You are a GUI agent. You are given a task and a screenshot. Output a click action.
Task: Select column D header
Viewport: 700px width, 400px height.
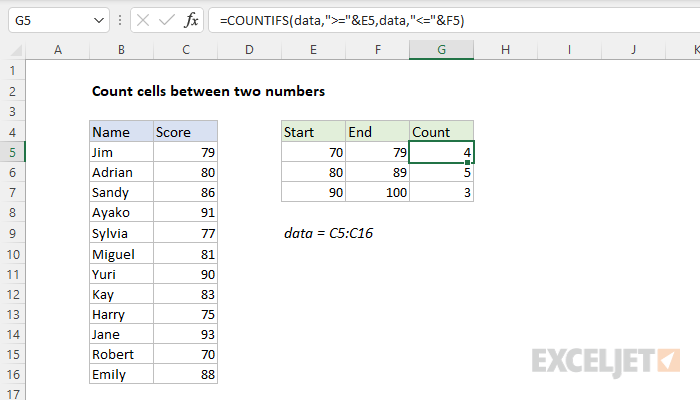[250, 50]
